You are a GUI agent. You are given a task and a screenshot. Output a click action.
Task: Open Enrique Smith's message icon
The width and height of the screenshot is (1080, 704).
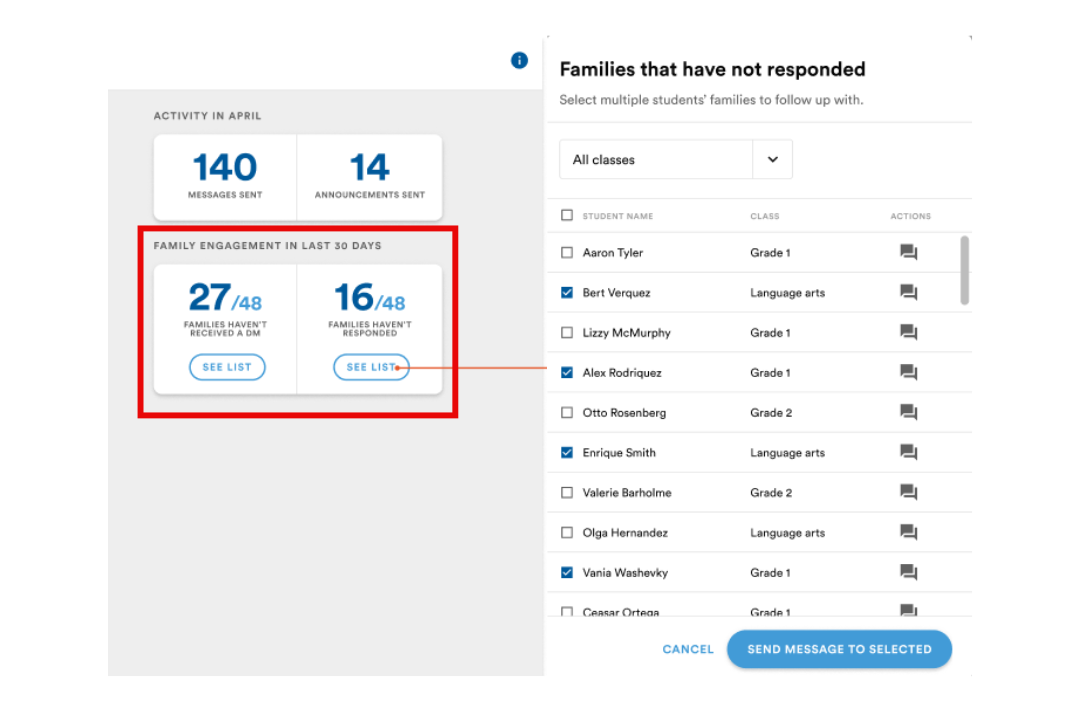coord(908,452)
